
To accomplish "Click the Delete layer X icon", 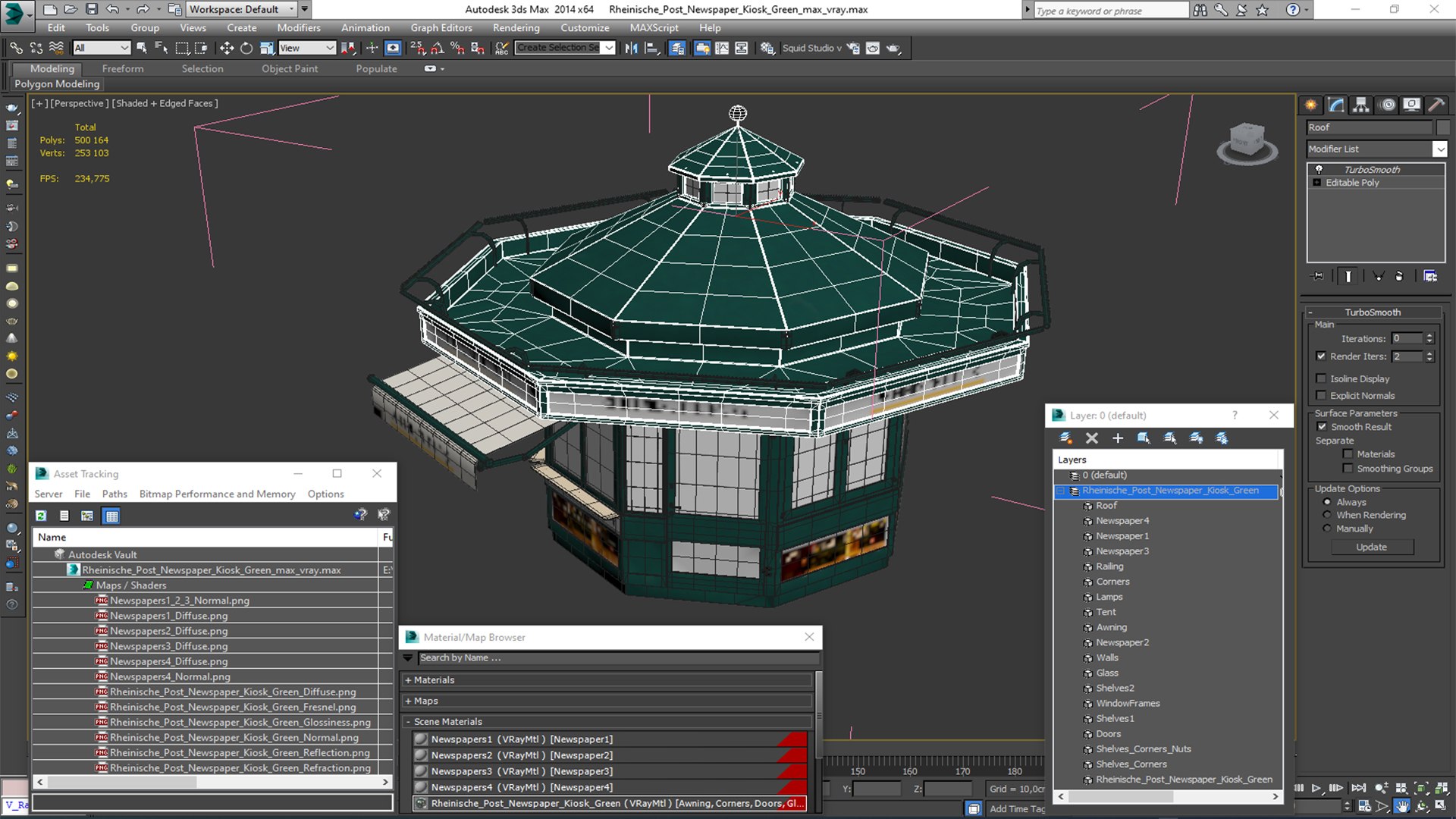I will pos(1092,438).
